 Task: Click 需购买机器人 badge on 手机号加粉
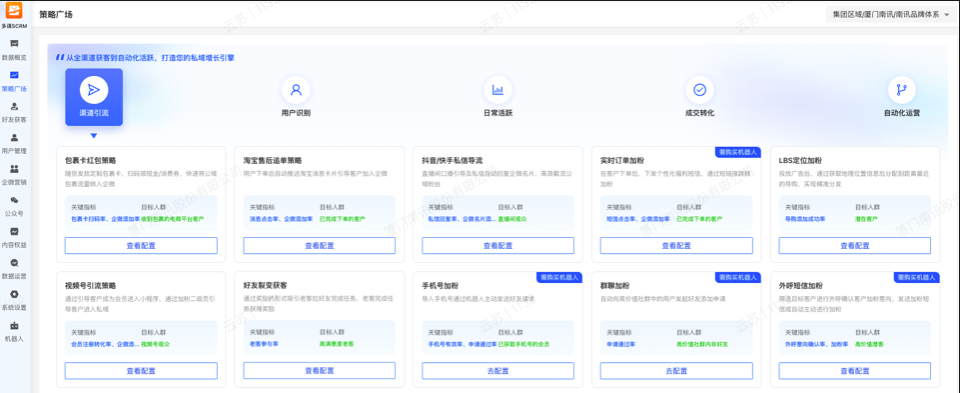tap(560, 277)
